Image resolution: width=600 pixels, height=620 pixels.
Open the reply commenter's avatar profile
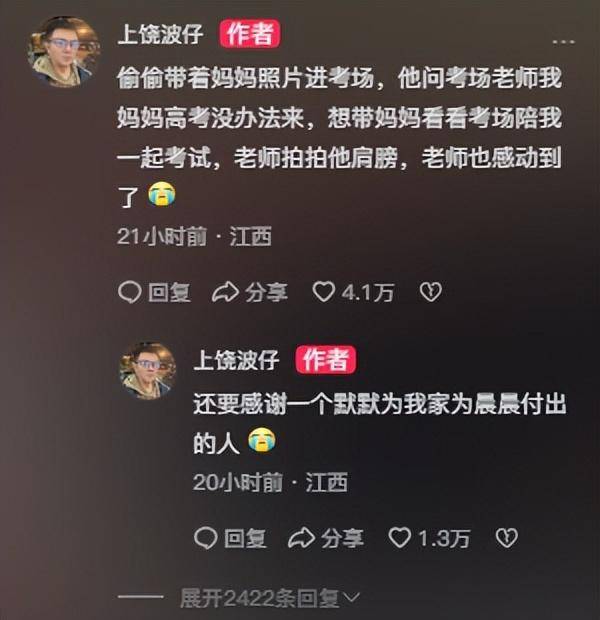pos(148,370)
